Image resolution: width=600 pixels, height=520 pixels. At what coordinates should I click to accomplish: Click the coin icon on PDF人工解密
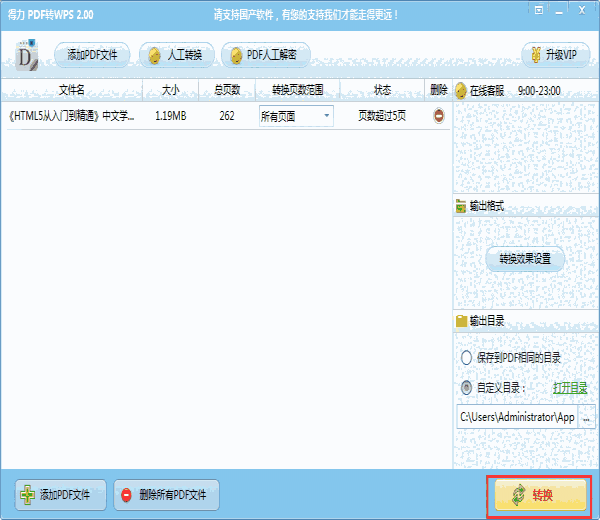click(x=236, y=56)
